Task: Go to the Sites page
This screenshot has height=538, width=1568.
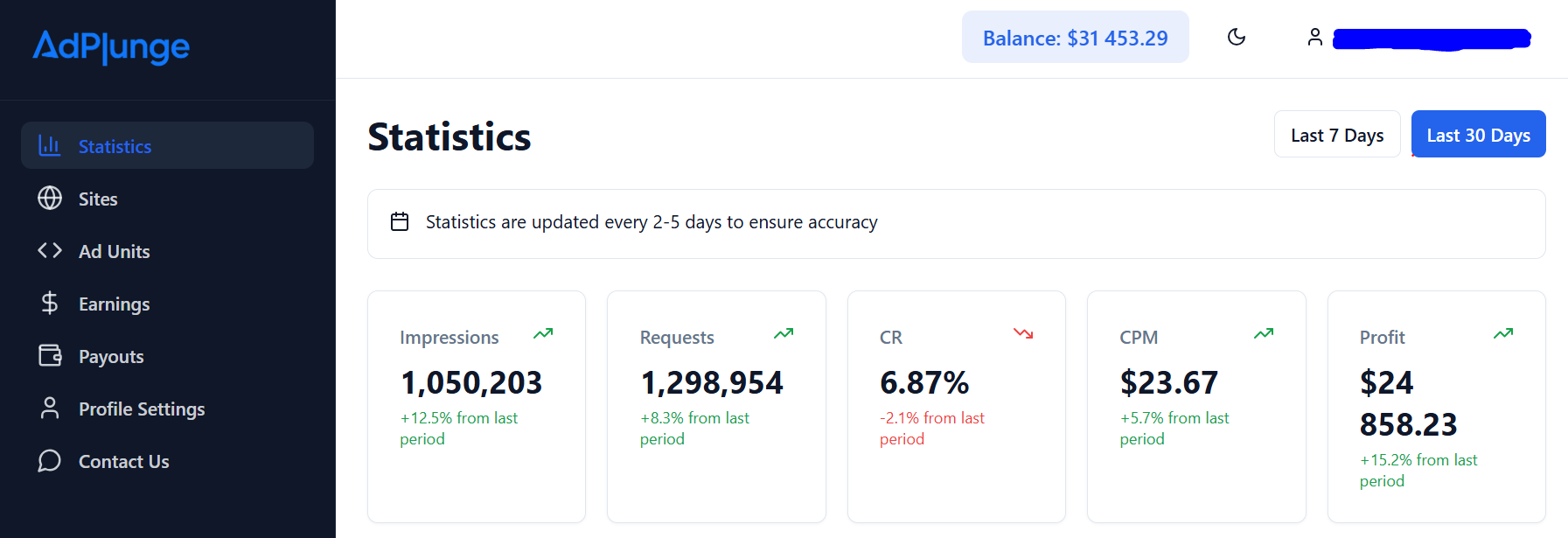Action: tap(167, 199)
